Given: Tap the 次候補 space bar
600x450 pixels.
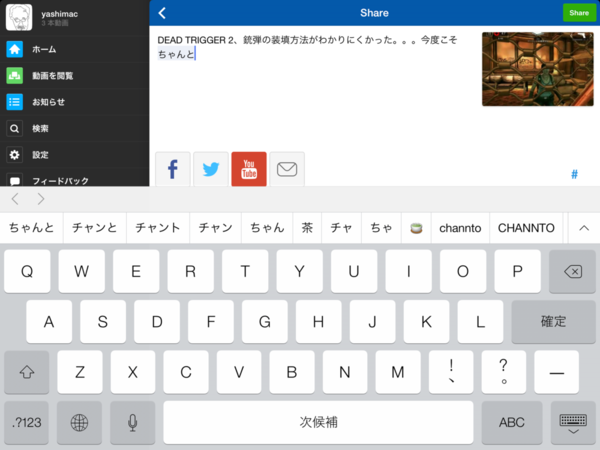Looking at the screenshot, I should pyautogui.click(x=318, y=422).
